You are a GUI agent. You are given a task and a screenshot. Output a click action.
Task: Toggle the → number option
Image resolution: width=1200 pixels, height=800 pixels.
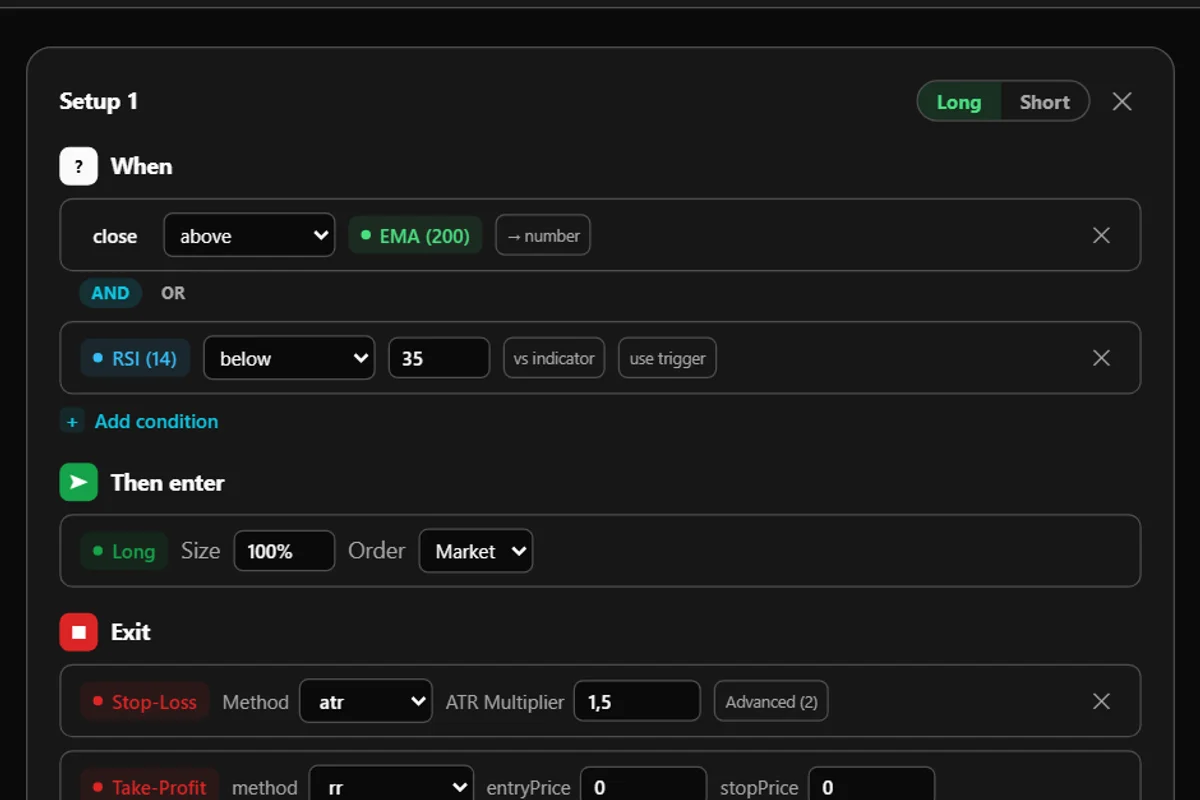[543, 236]
